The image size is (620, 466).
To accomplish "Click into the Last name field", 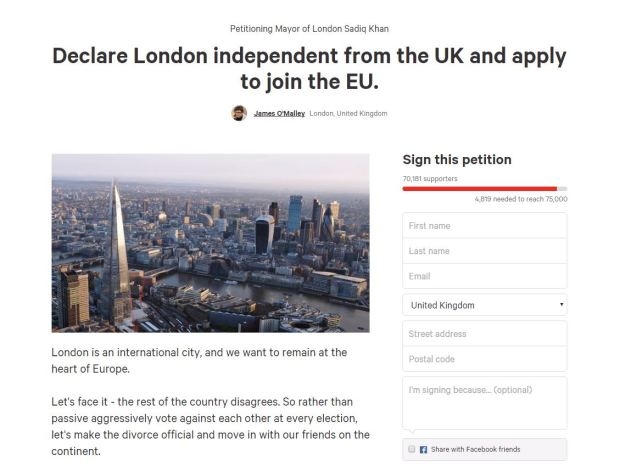I will [x=484, y=251].
